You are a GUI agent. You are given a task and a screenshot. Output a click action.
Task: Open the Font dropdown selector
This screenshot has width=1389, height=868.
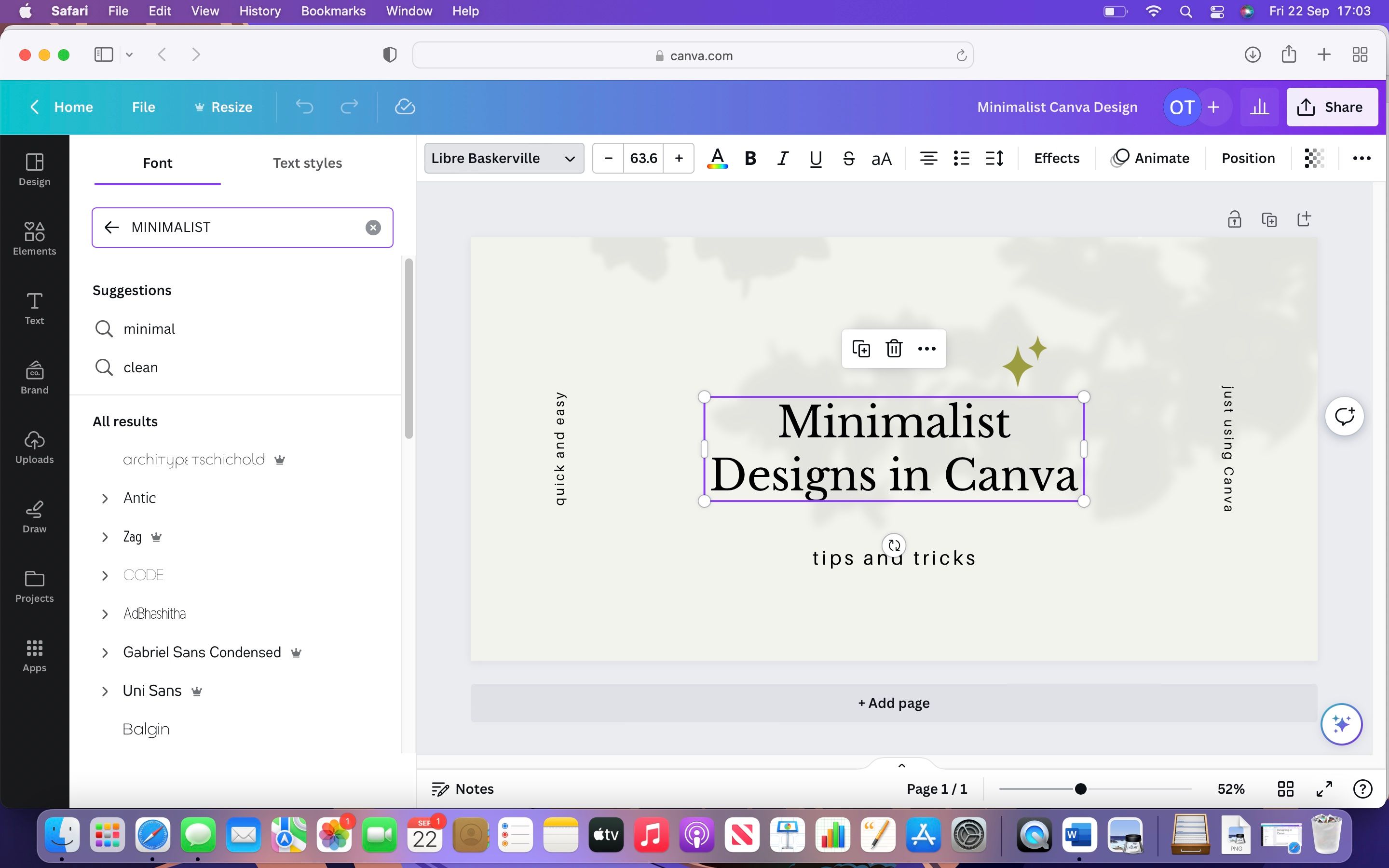(x=503, y=158)
